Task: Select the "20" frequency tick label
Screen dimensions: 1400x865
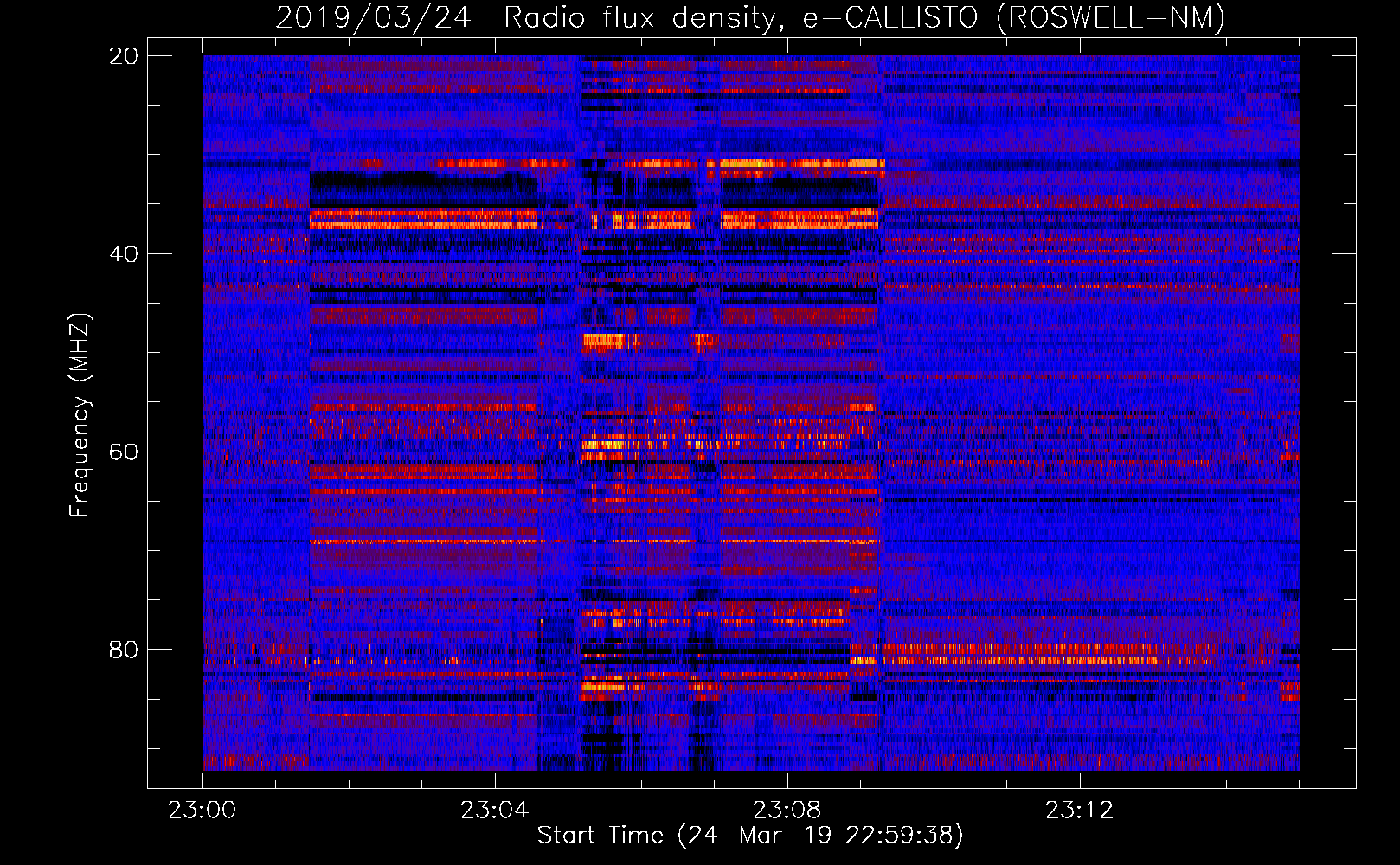Action: (x=124, y=56)
